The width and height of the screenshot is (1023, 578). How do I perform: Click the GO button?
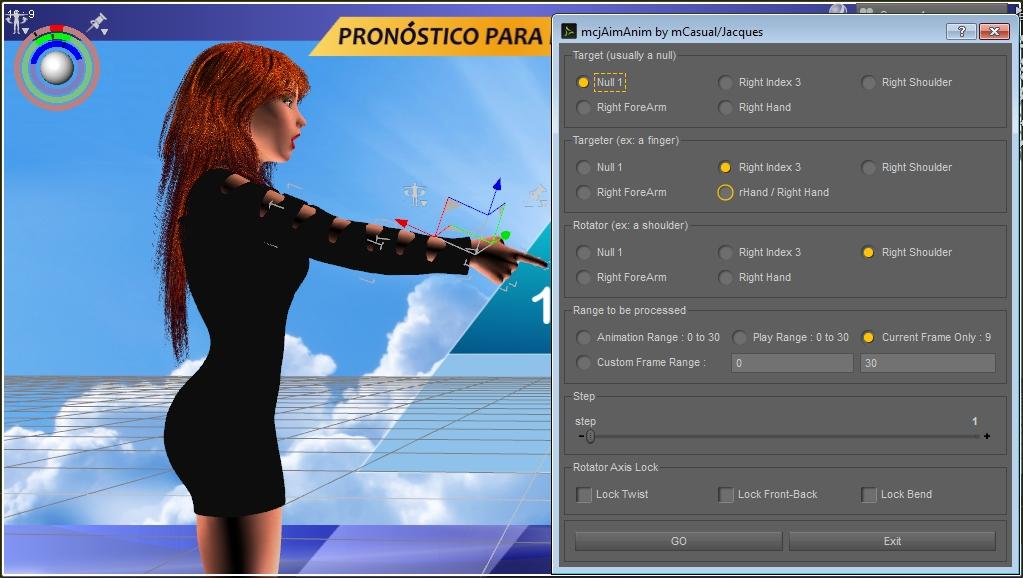tap(679, 541)
